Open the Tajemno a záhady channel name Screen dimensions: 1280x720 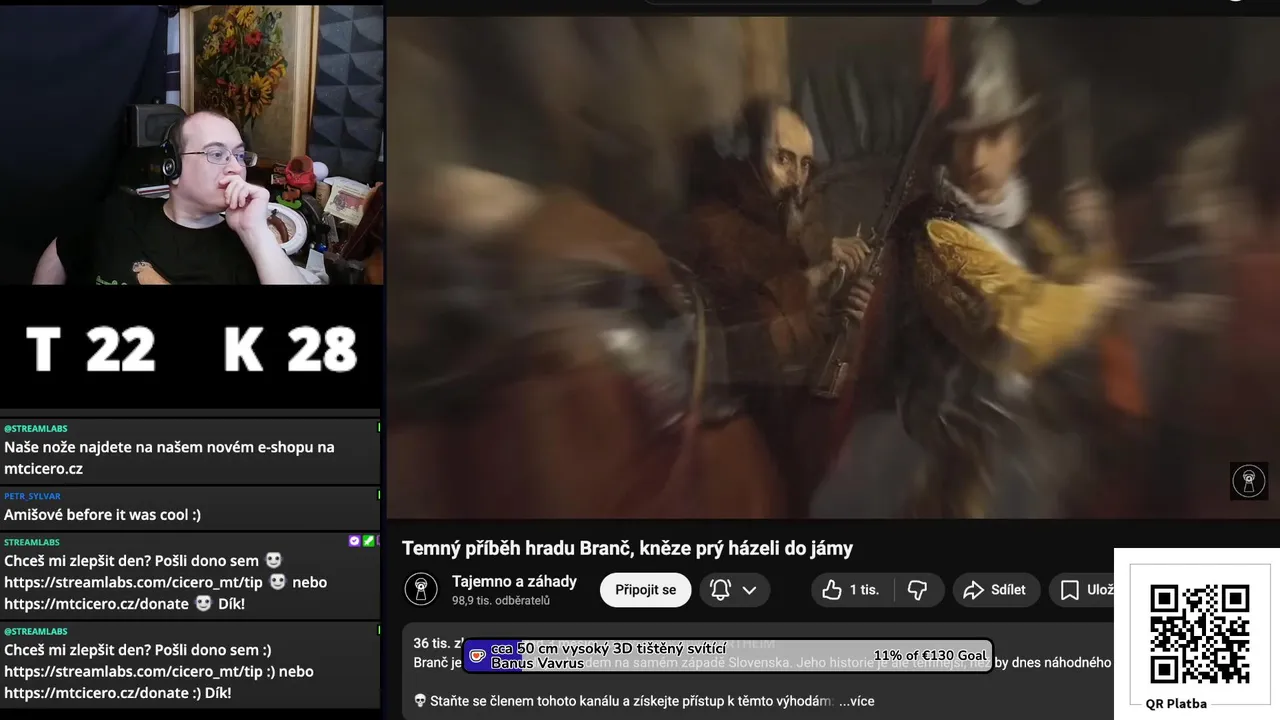514,581
